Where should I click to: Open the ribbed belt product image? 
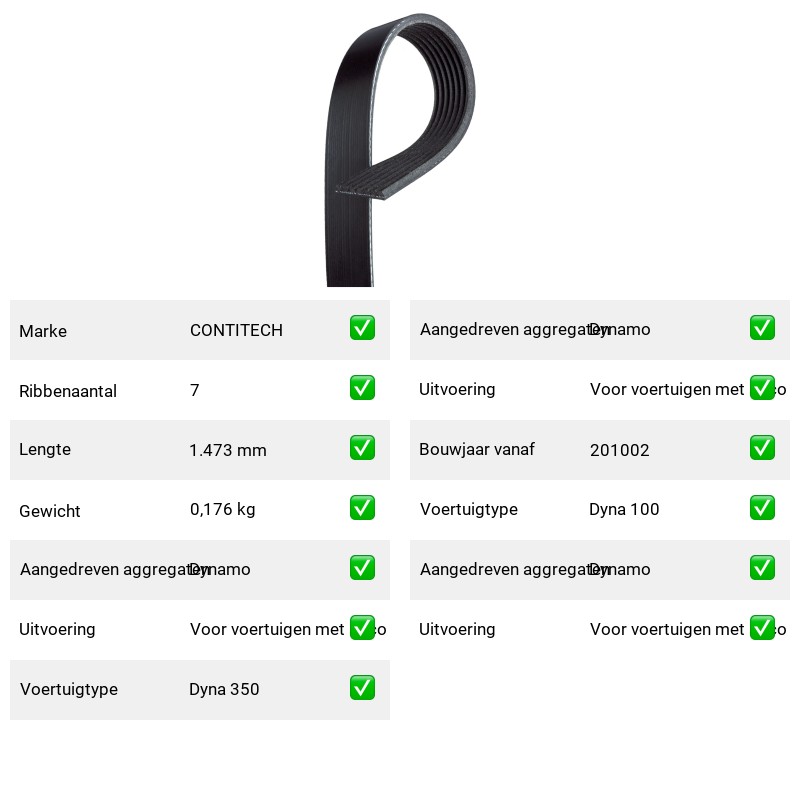point(400,149)
